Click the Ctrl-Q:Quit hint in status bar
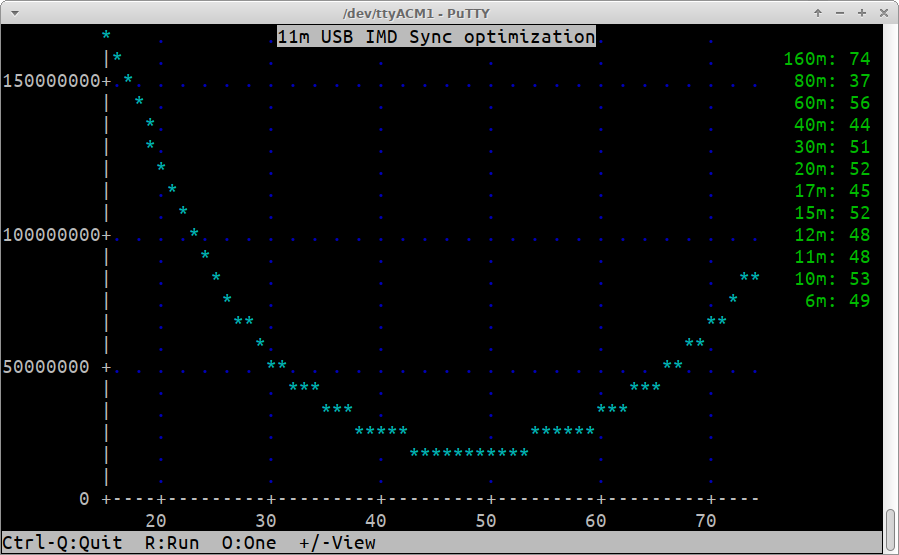 62,543
